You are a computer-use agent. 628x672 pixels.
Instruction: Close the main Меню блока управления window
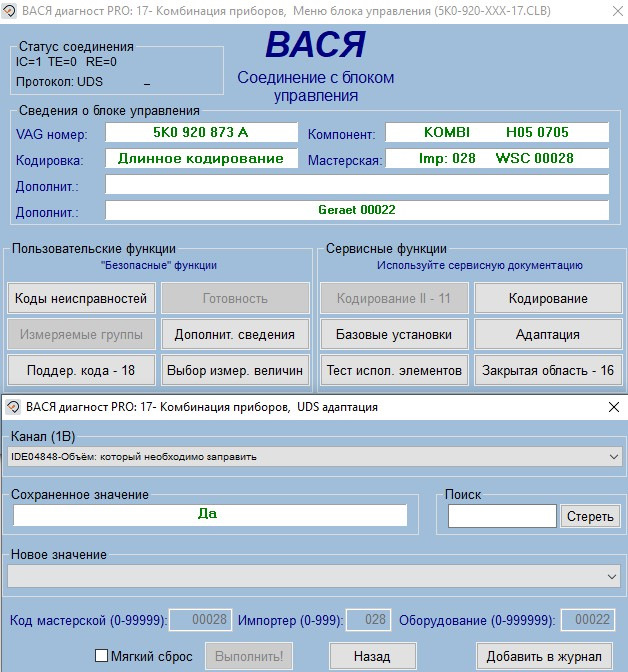(x=618, y=11)
